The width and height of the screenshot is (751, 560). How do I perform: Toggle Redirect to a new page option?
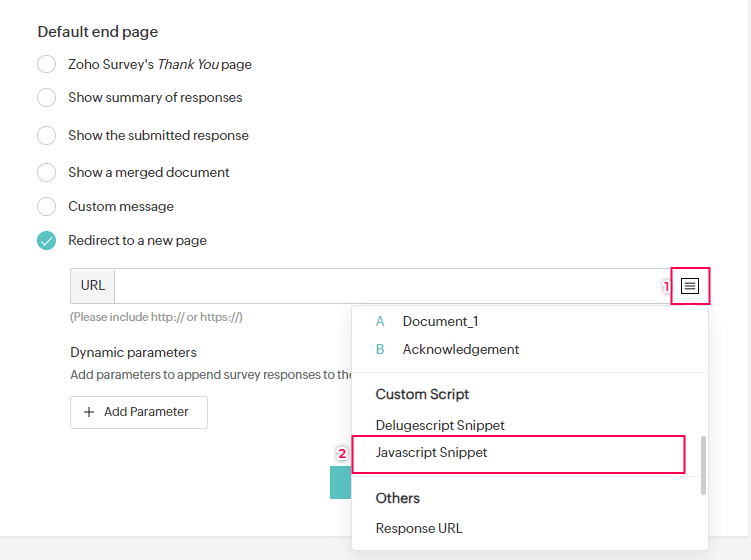coord(46,241)
